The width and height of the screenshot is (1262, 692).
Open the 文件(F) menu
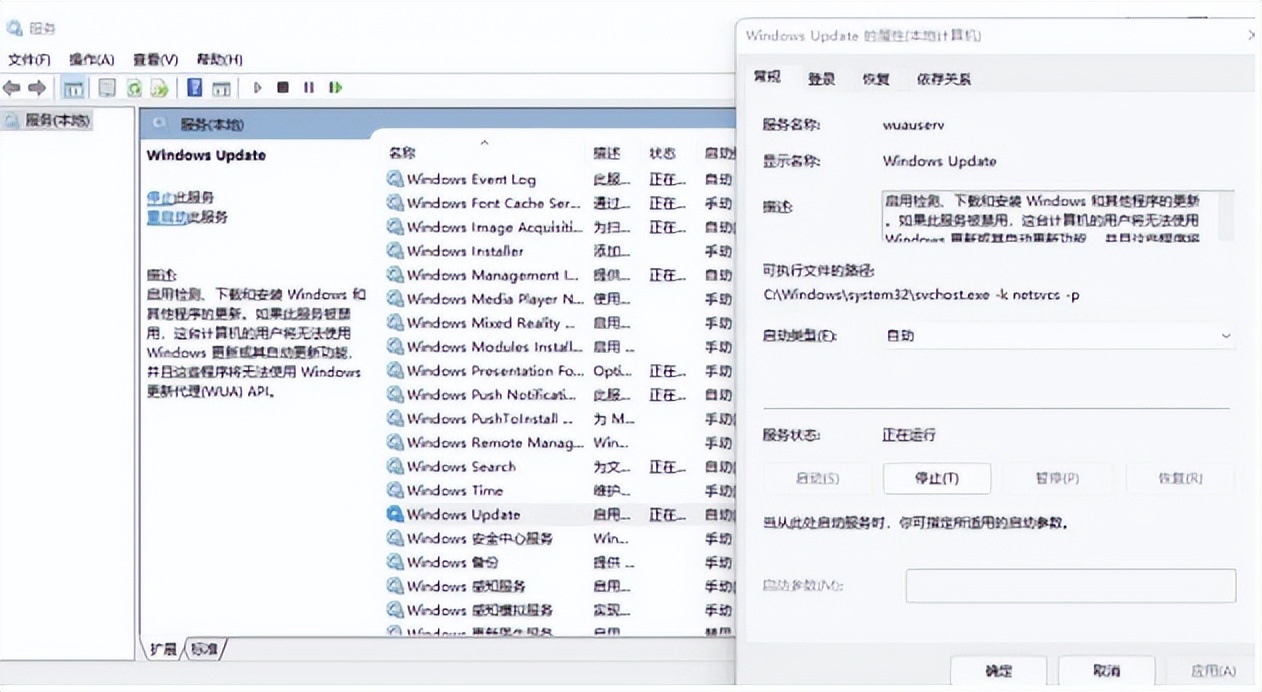29,60
